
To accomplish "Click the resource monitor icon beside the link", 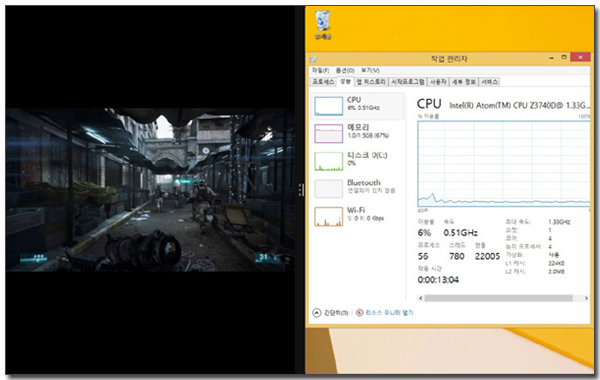I will point(359,313).
